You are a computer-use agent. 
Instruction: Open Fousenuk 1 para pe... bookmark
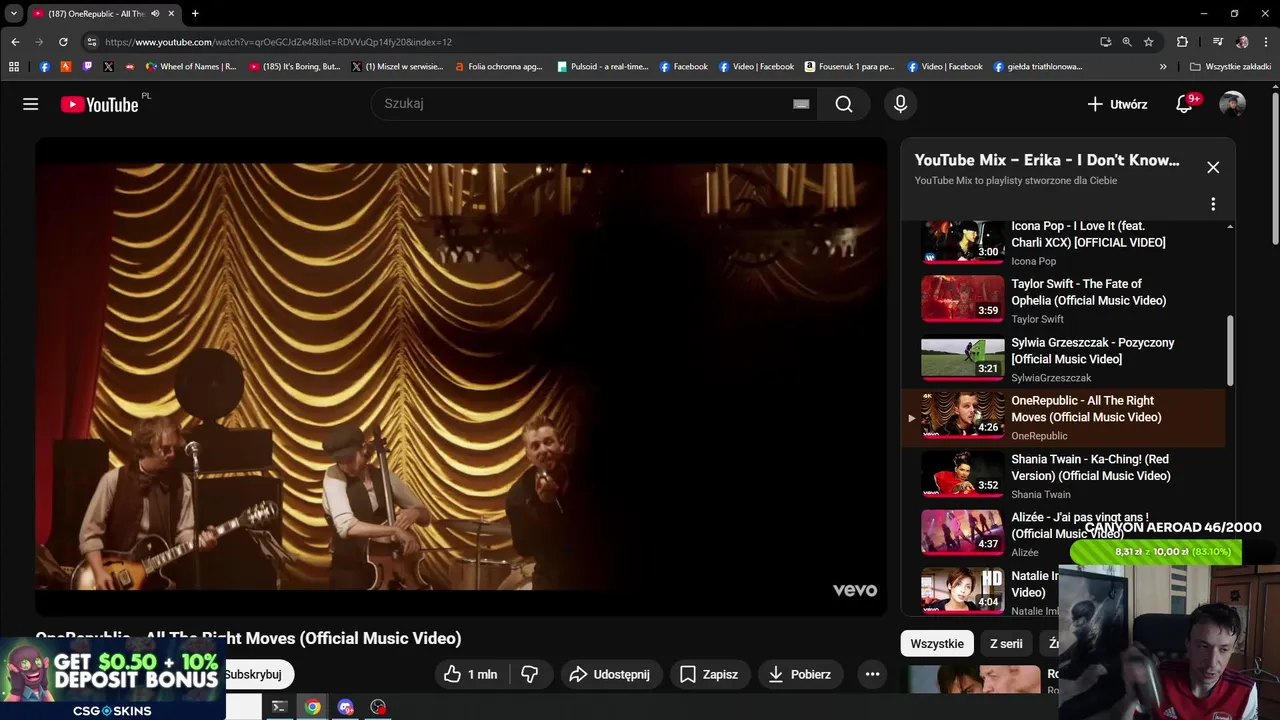[850, 67]
